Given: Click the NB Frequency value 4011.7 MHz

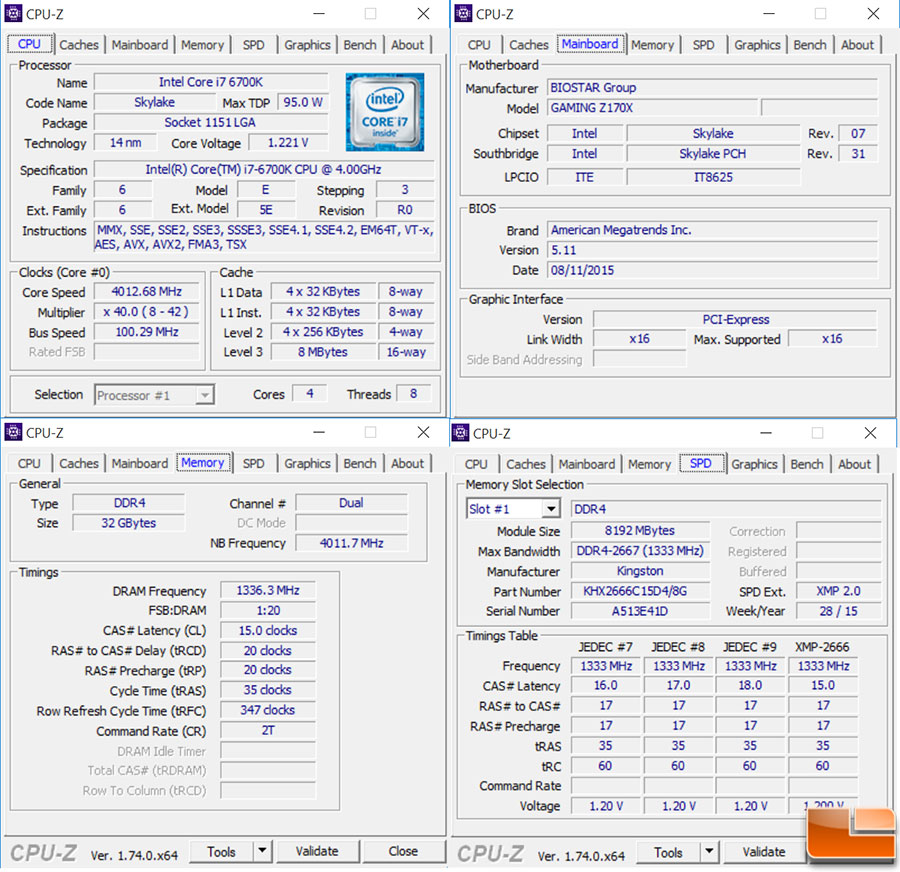Looking at the screenshot, I should [x=352, y=543].
